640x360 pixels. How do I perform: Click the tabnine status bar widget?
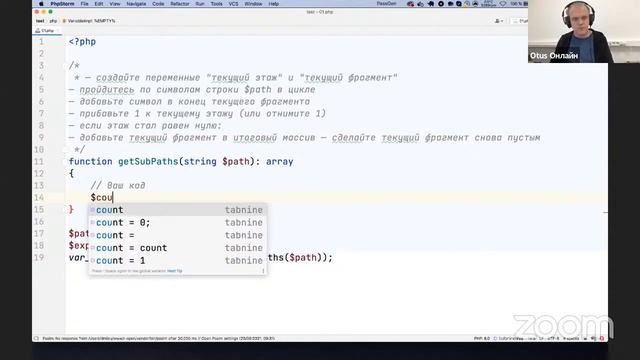click(507, 338)
